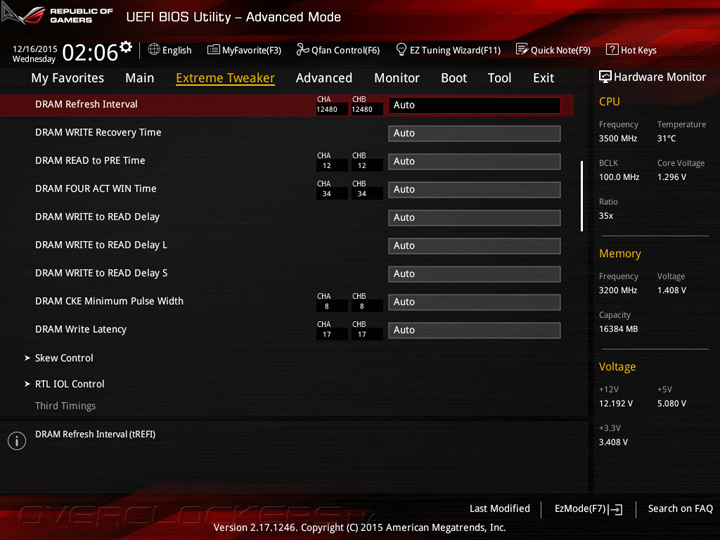Click the DRAM FOUR ACT WIN Time field

[x=474, y=190]
